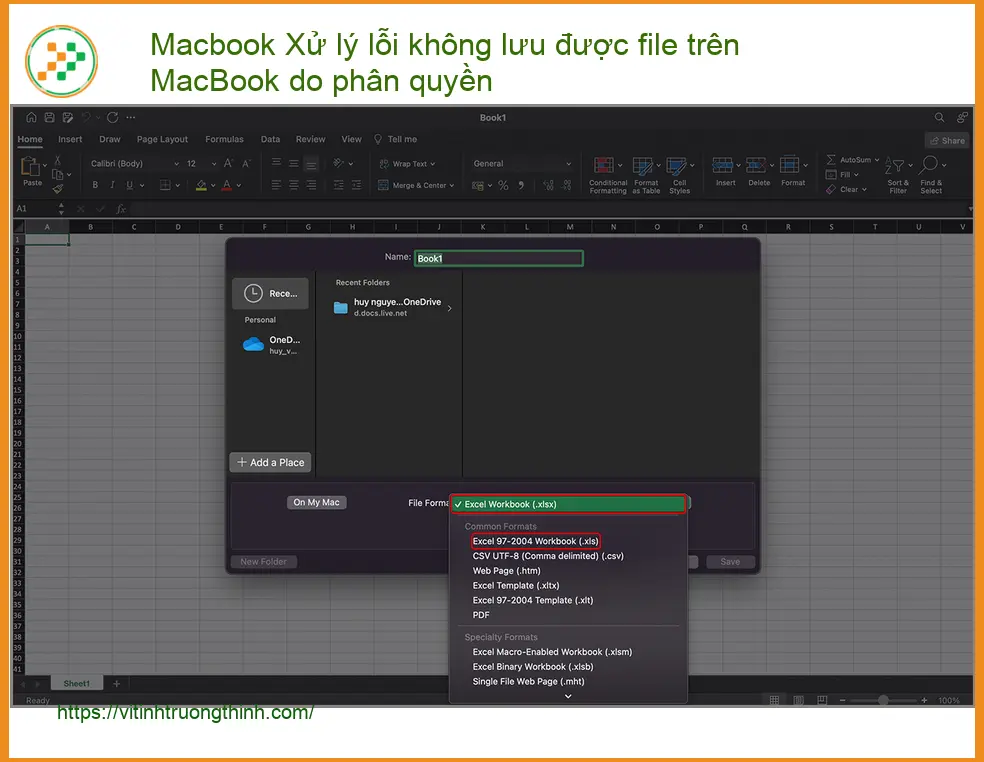Screen dimensions: 984x762
Task: Click Format cells icon in ribbon
Action: pos(789,165)
